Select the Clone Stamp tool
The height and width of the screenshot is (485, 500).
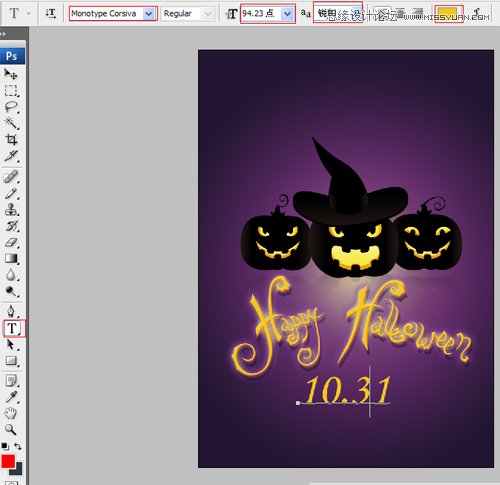click(x=11, y=210)
